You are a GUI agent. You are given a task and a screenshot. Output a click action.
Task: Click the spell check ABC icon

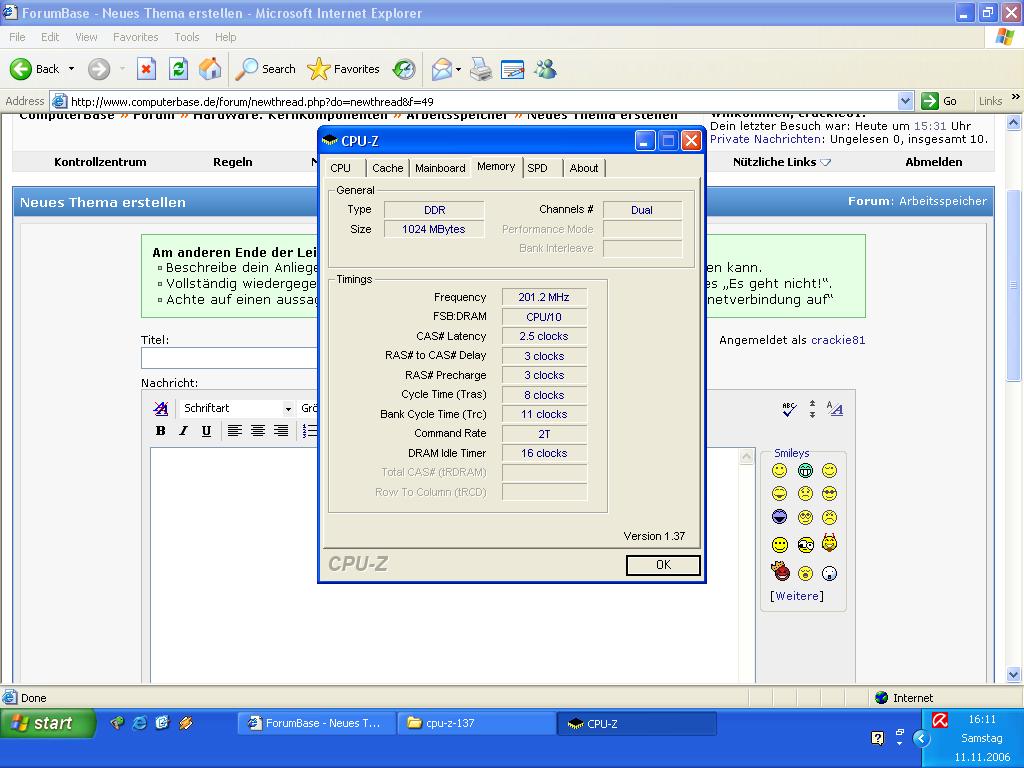click(789, 409)
